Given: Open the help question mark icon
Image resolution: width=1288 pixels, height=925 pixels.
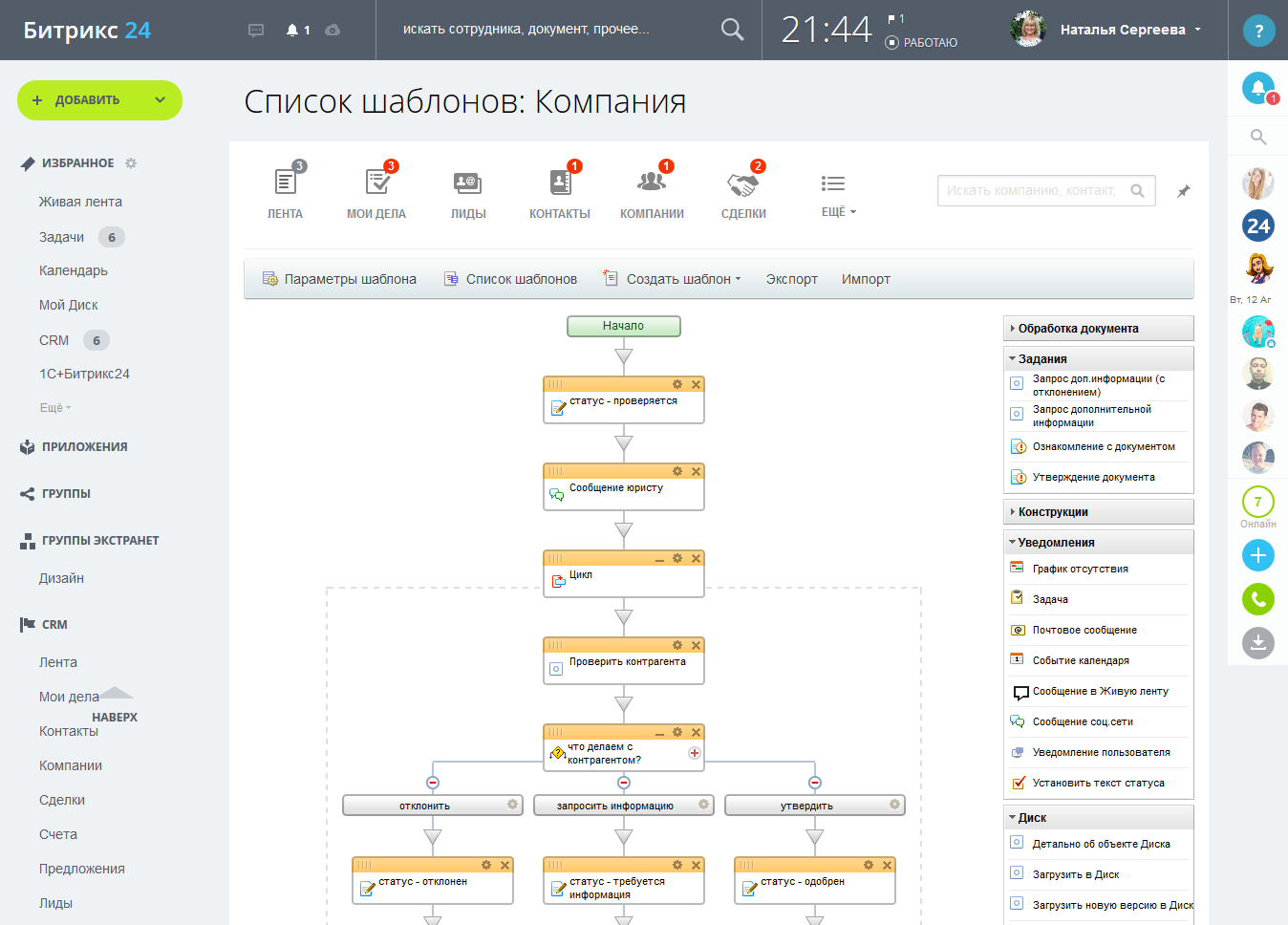Looking at the screenshot, I should (1258, 31).
